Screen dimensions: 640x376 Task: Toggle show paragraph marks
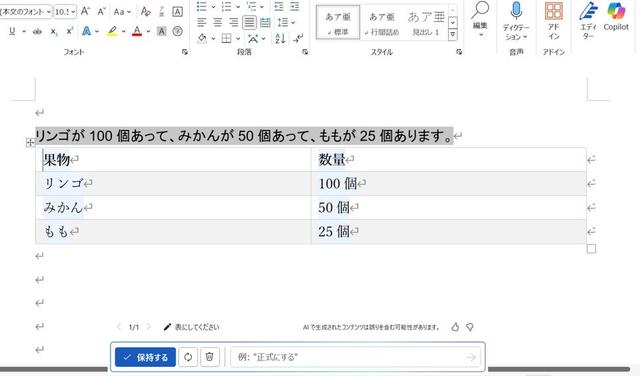pyautogui.click(x=298, y=38)
